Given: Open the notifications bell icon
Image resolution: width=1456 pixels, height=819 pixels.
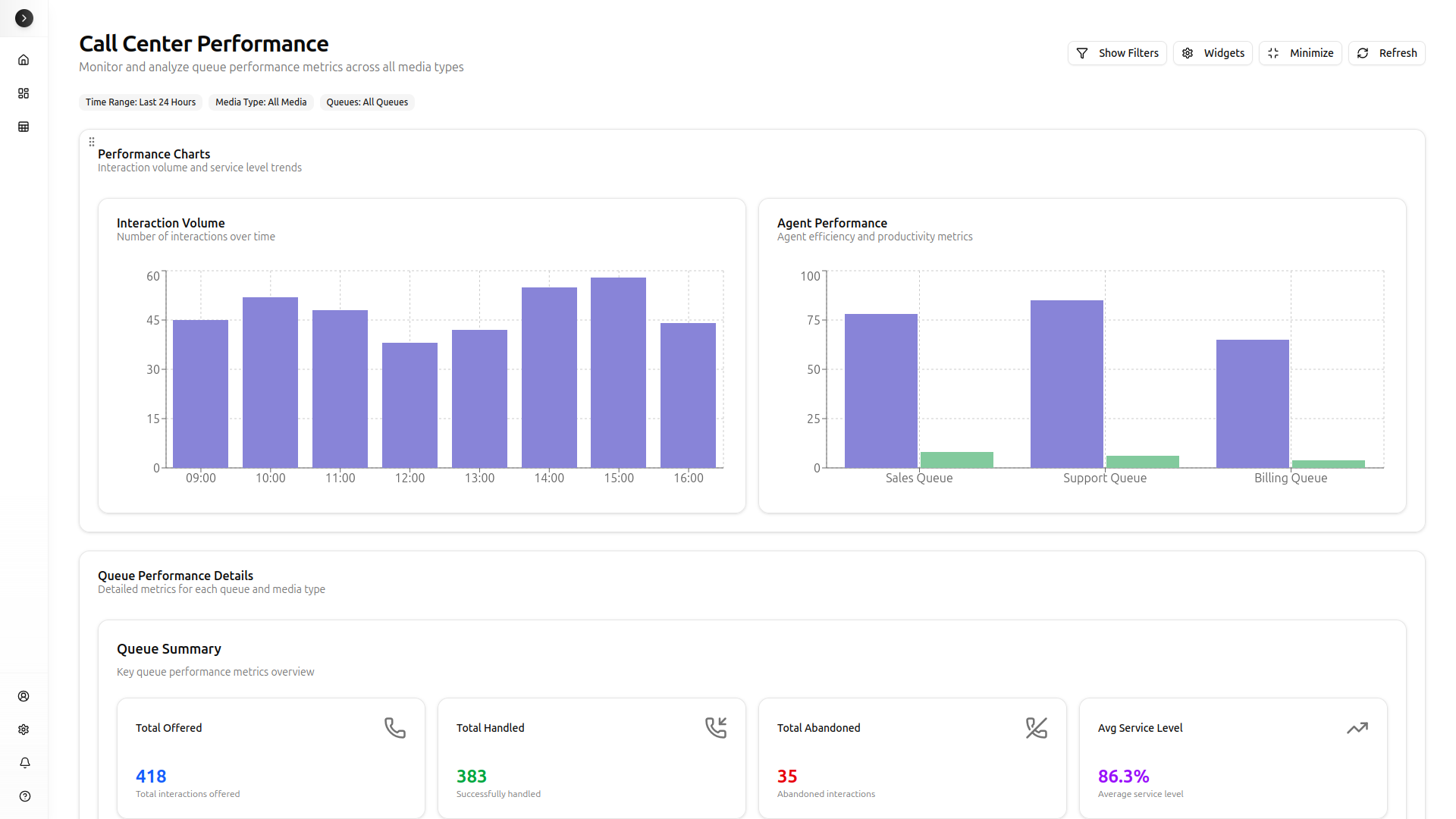Looking at the screenshot, I should tap(24, 763).
